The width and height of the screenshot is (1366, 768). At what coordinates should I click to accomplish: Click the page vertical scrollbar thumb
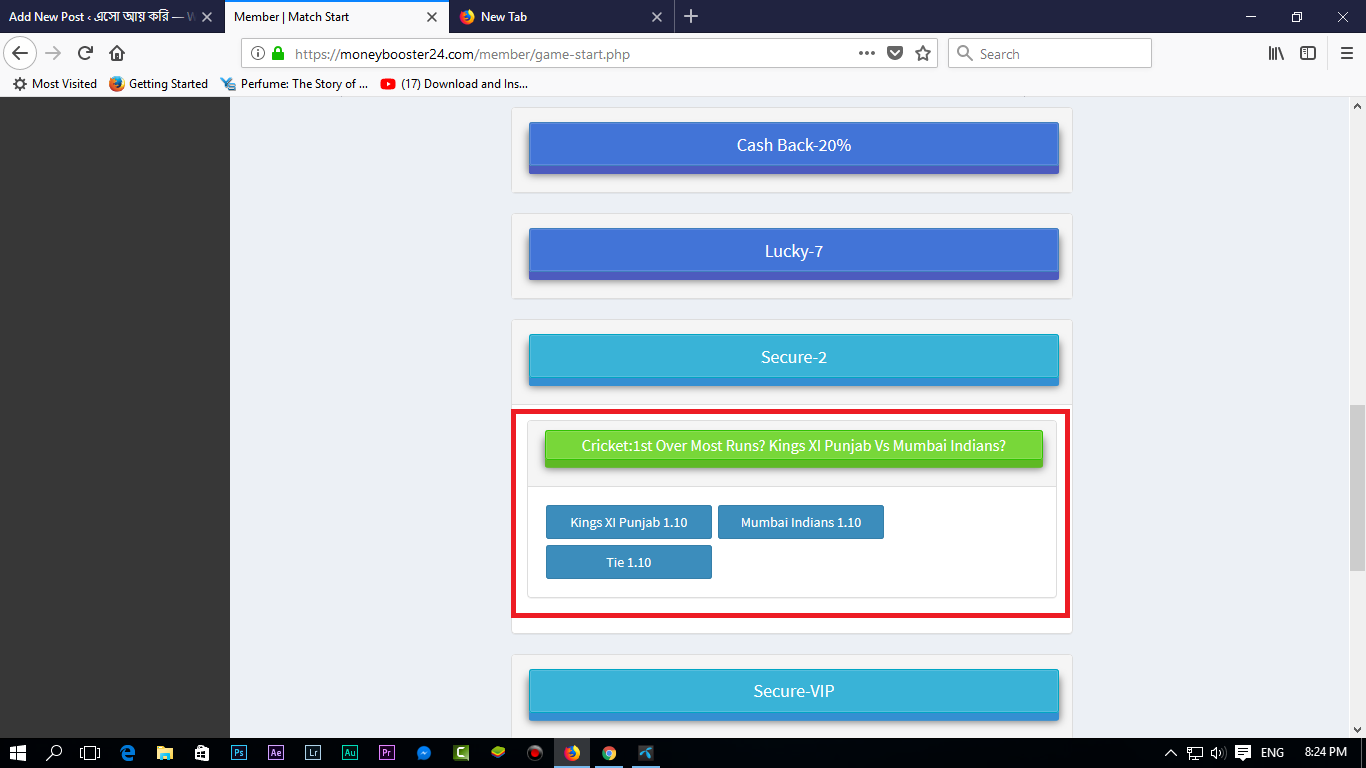click(1357, 487)
